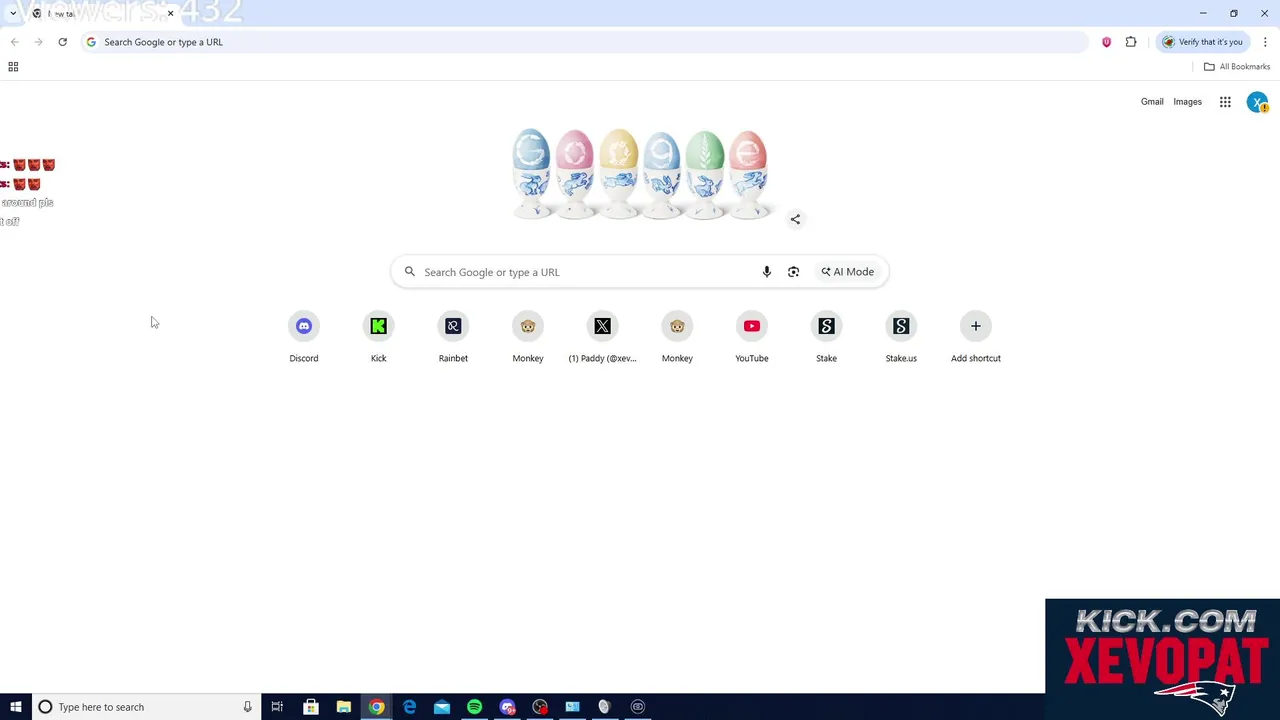Image resolution: width=1280 pixels, height=720 pixels.
Task: Open the Windows Start menu
Action: pyautogui.click(x=15, y=707)
